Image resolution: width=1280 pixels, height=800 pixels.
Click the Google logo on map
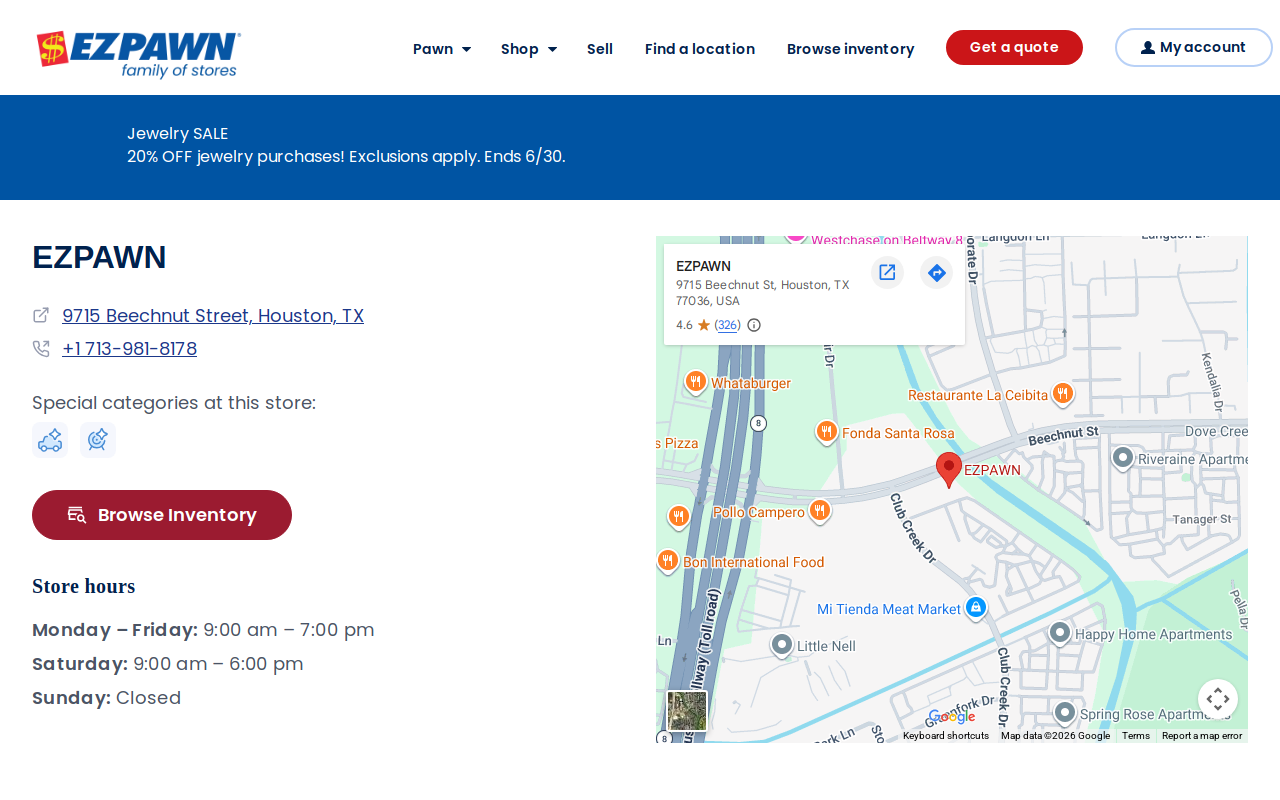pos(951,716)
